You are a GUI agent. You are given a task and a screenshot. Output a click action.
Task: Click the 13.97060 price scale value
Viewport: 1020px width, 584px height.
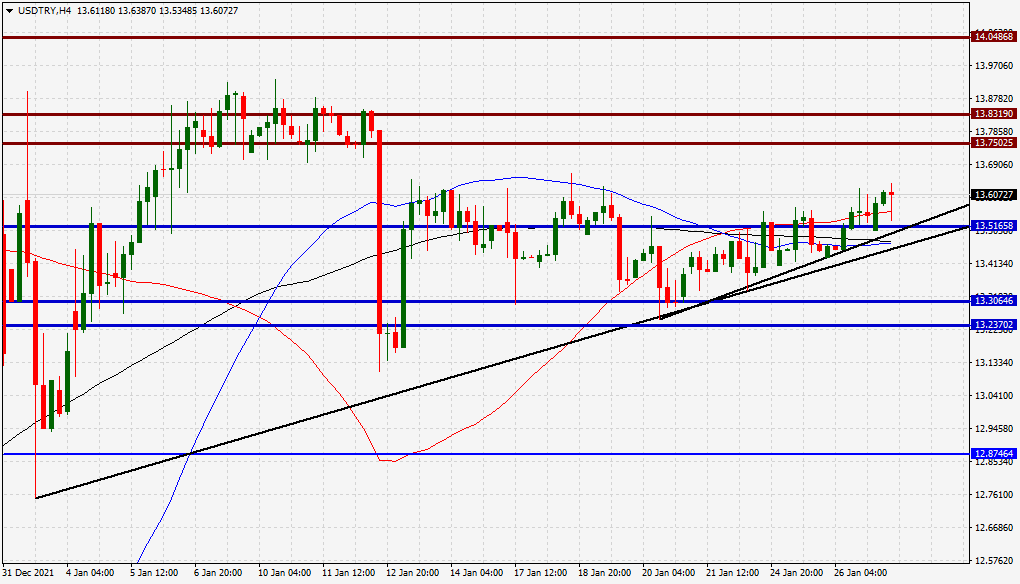[994, 66]
